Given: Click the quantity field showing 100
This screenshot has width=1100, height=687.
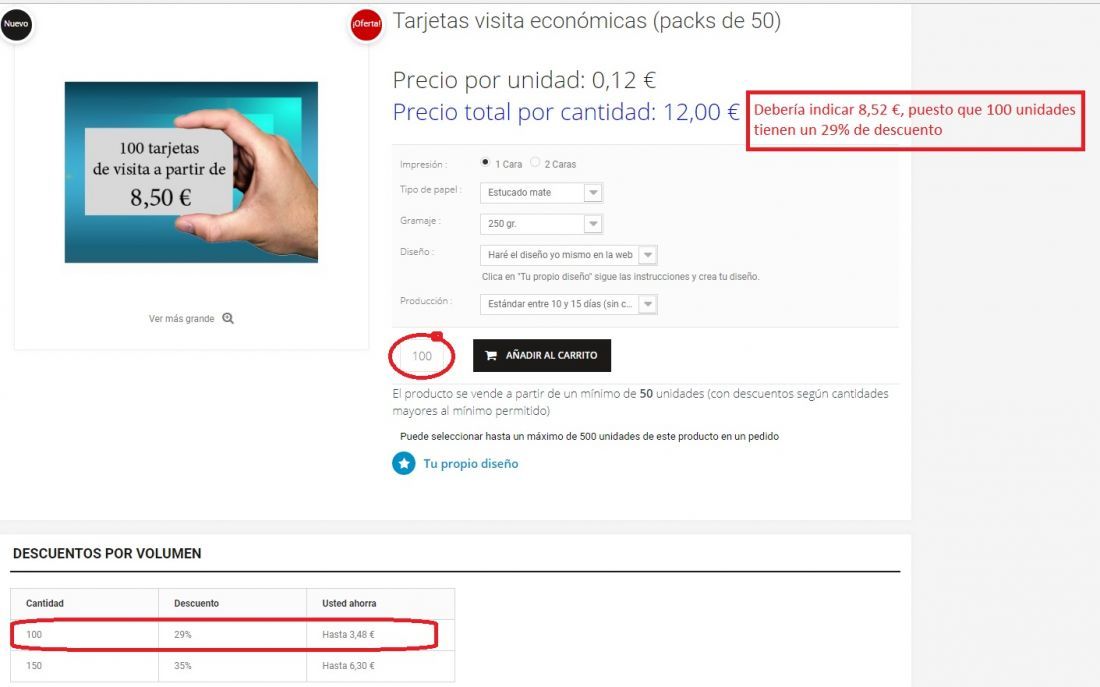Looking at the screenshot, I should coord(422,356).
